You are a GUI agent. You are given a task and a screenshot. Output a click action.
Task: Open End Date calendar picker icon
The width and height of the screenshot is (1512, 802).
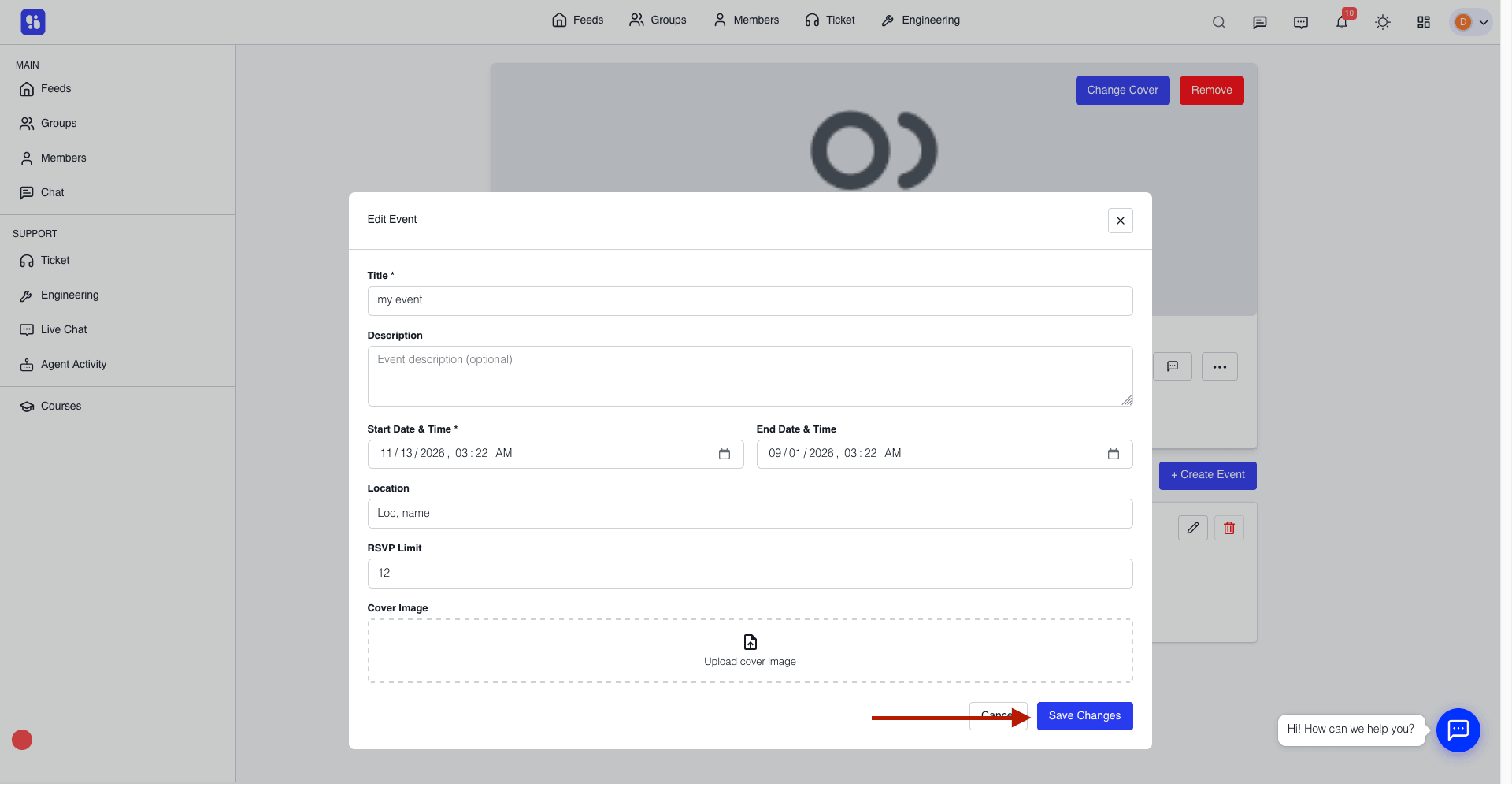click(x=1114, y=454)
